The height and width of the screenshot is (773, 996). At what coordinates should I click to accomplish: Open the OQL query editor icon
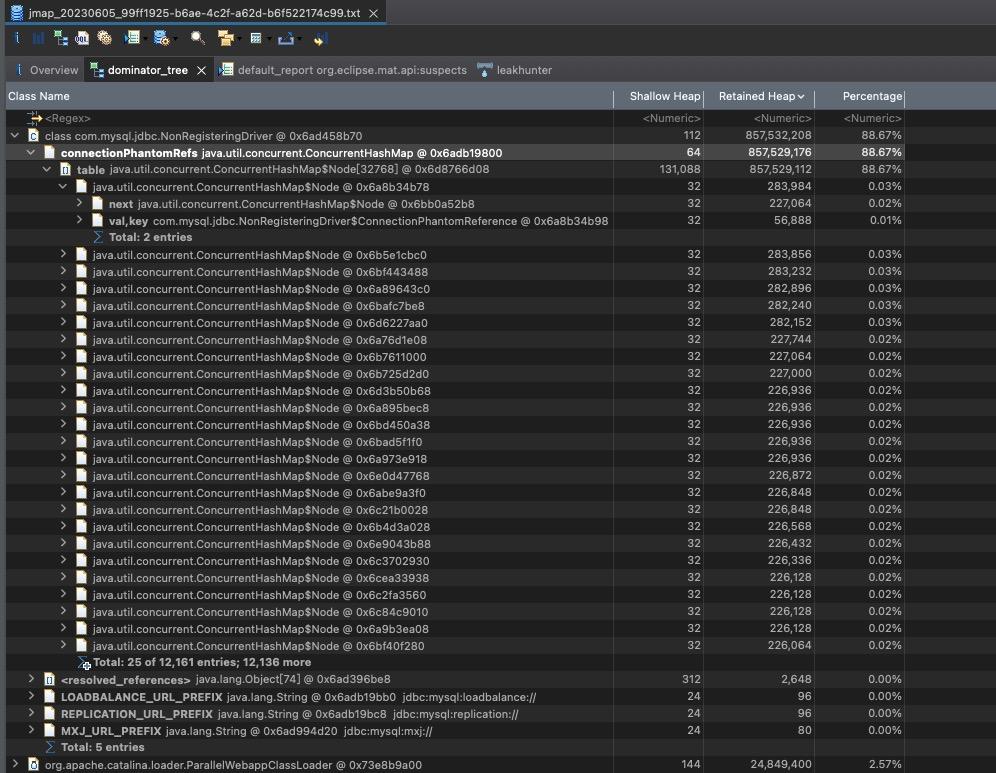click(82, 39)
